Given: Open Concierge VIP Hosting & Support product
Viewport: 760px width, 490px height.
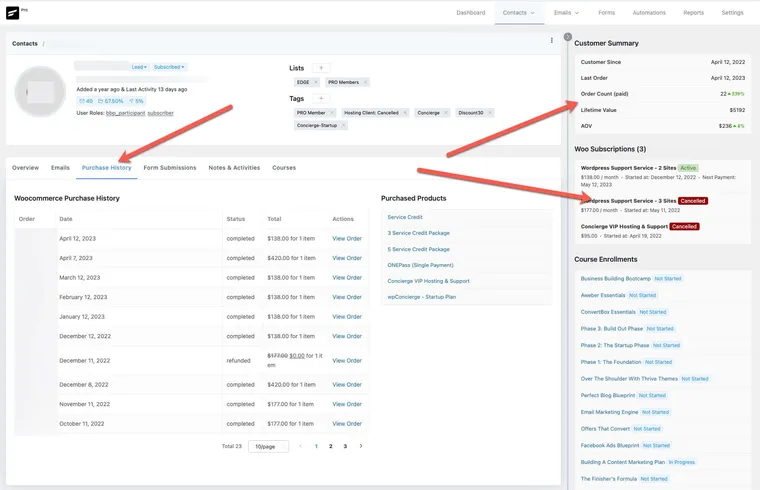Looking at the screenshot, I should [428, 281].
